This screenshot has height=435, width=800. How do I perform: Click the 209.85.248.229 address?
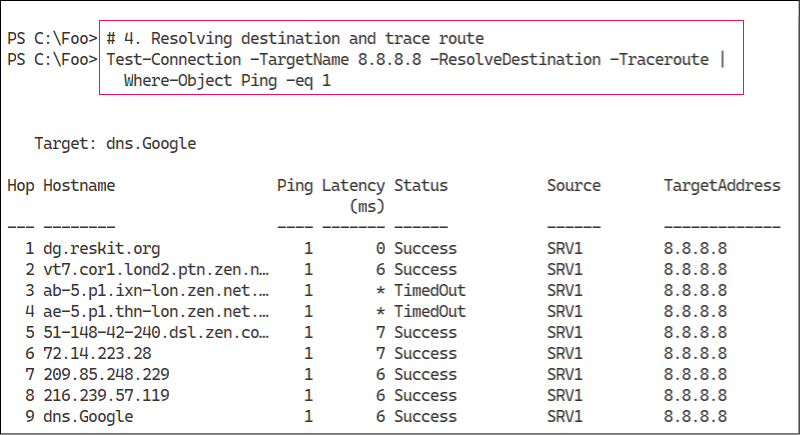(106, 374)
